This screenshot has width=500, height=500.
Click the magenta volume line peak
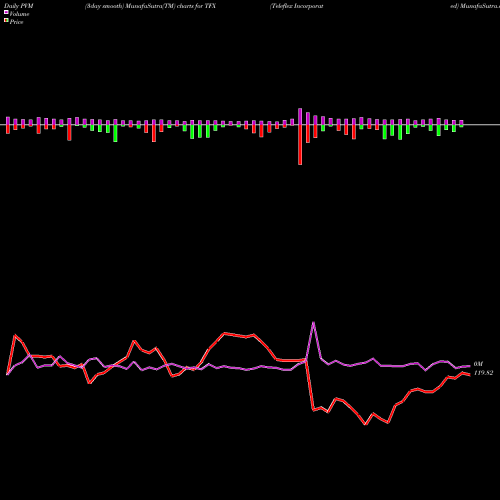click(x=313, y=322)
